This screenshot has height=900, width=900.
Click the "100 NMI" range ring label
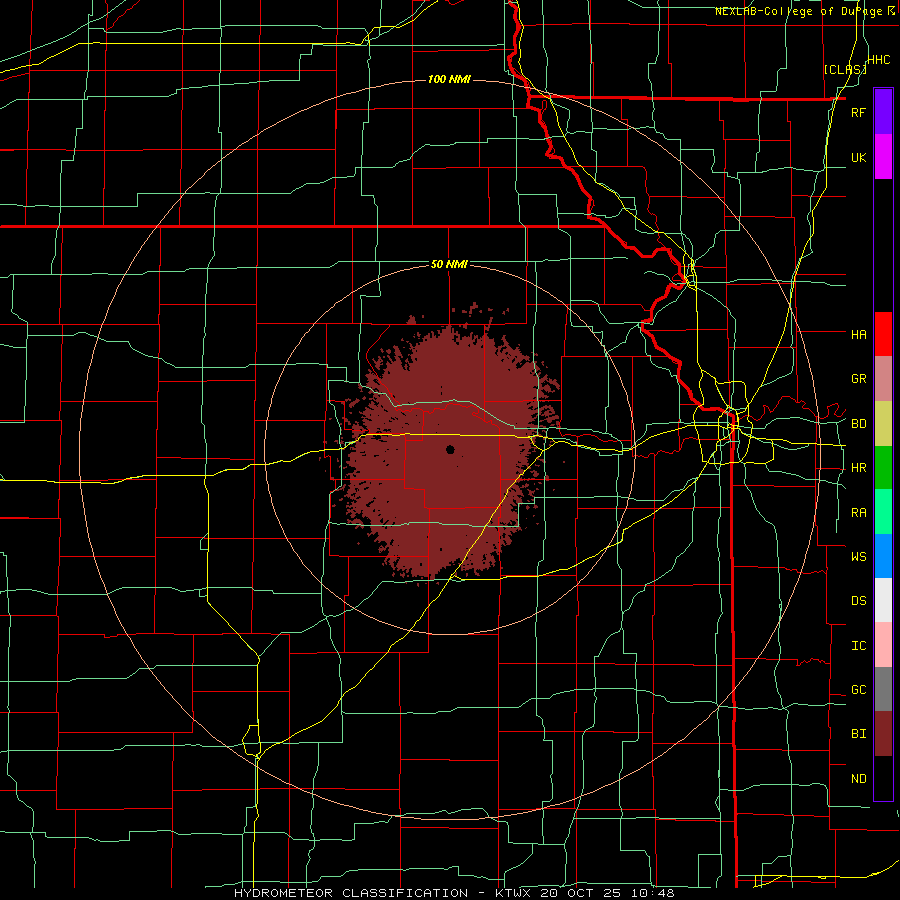point(449,79)
